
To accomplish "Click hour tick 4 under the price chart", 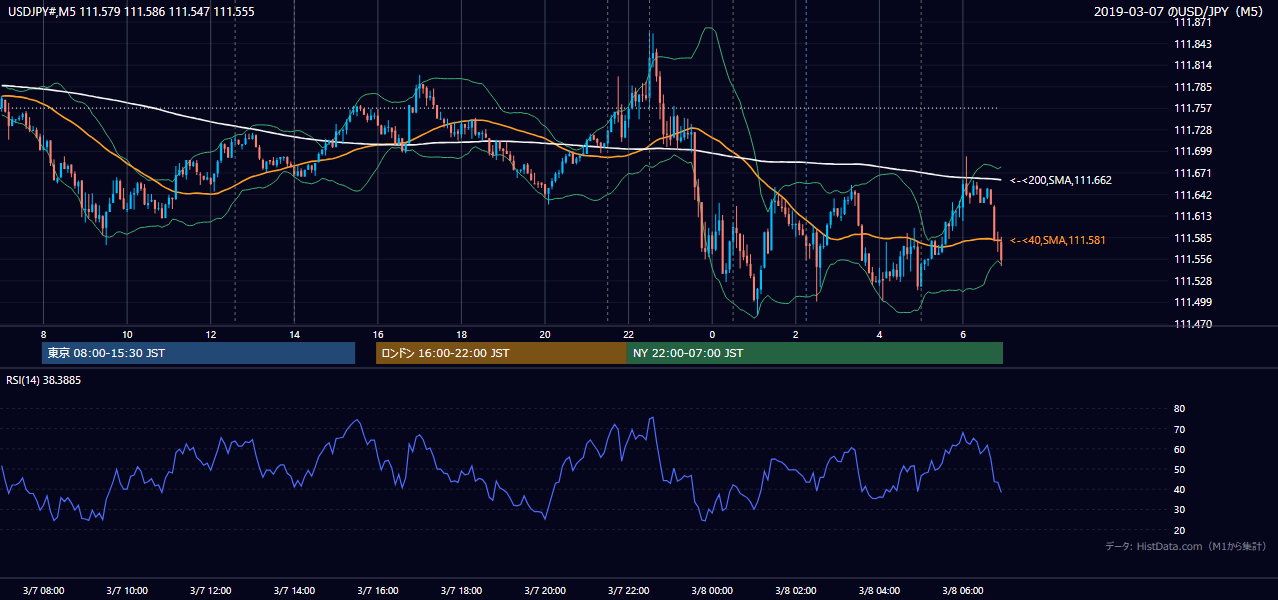I will [880, 334].
